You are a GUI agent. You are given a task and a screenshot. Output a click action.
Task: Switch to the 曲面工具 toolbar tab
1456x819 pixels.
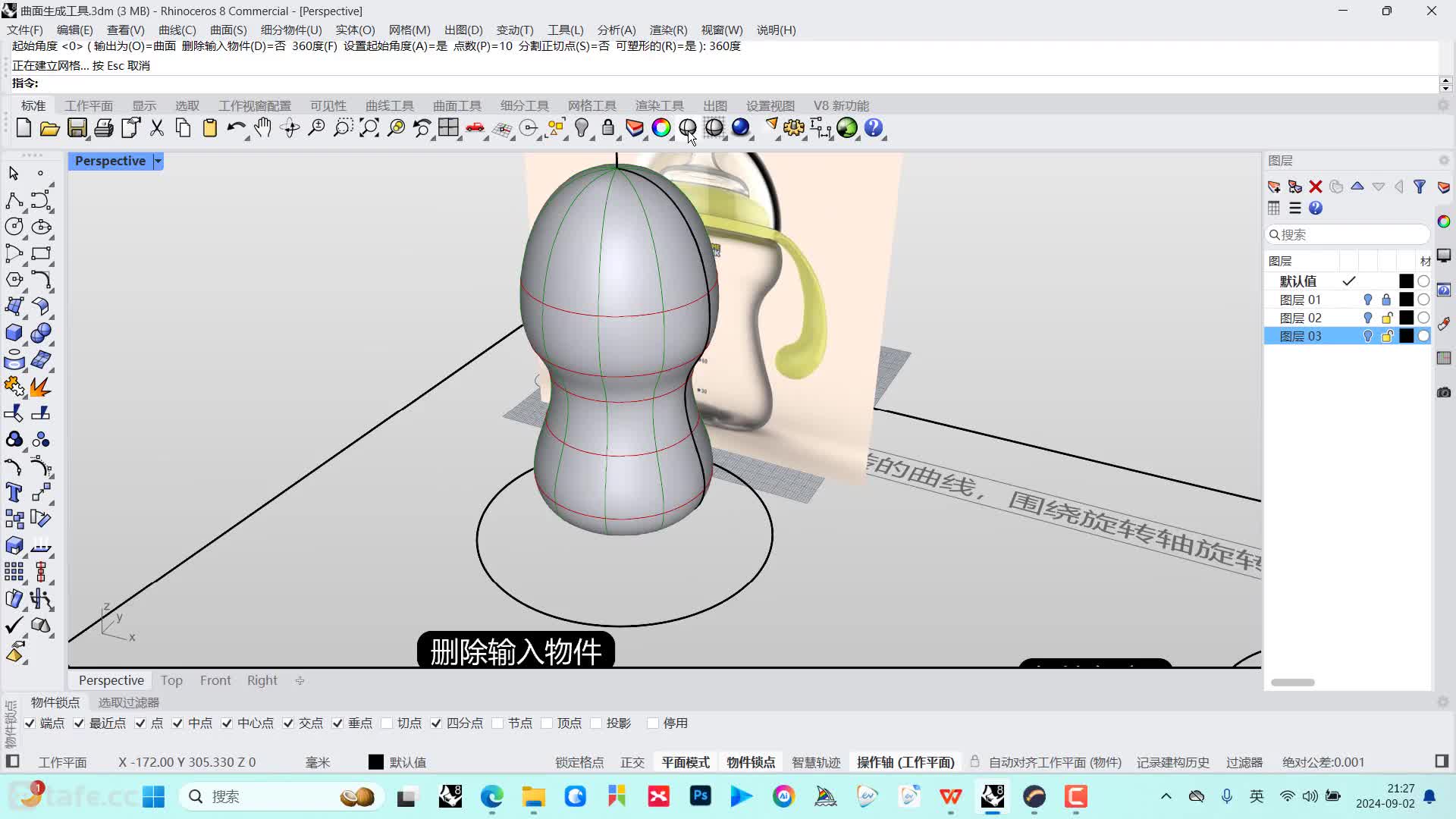point(457,106)
